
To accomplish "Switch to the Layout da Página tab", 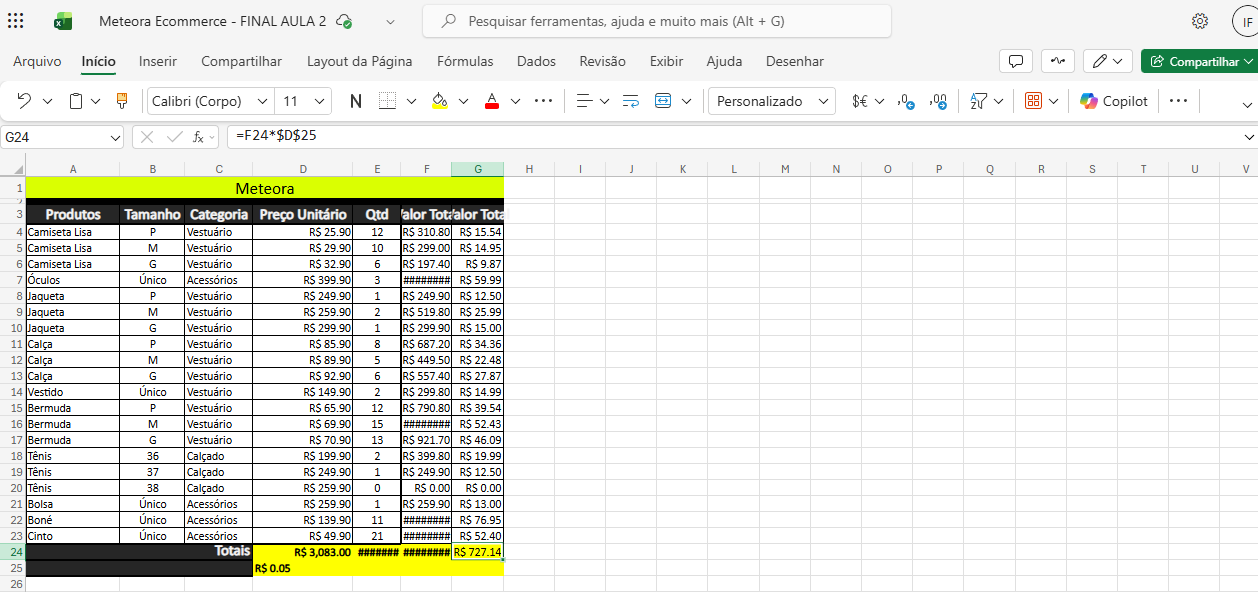I will tap(360, 61).
